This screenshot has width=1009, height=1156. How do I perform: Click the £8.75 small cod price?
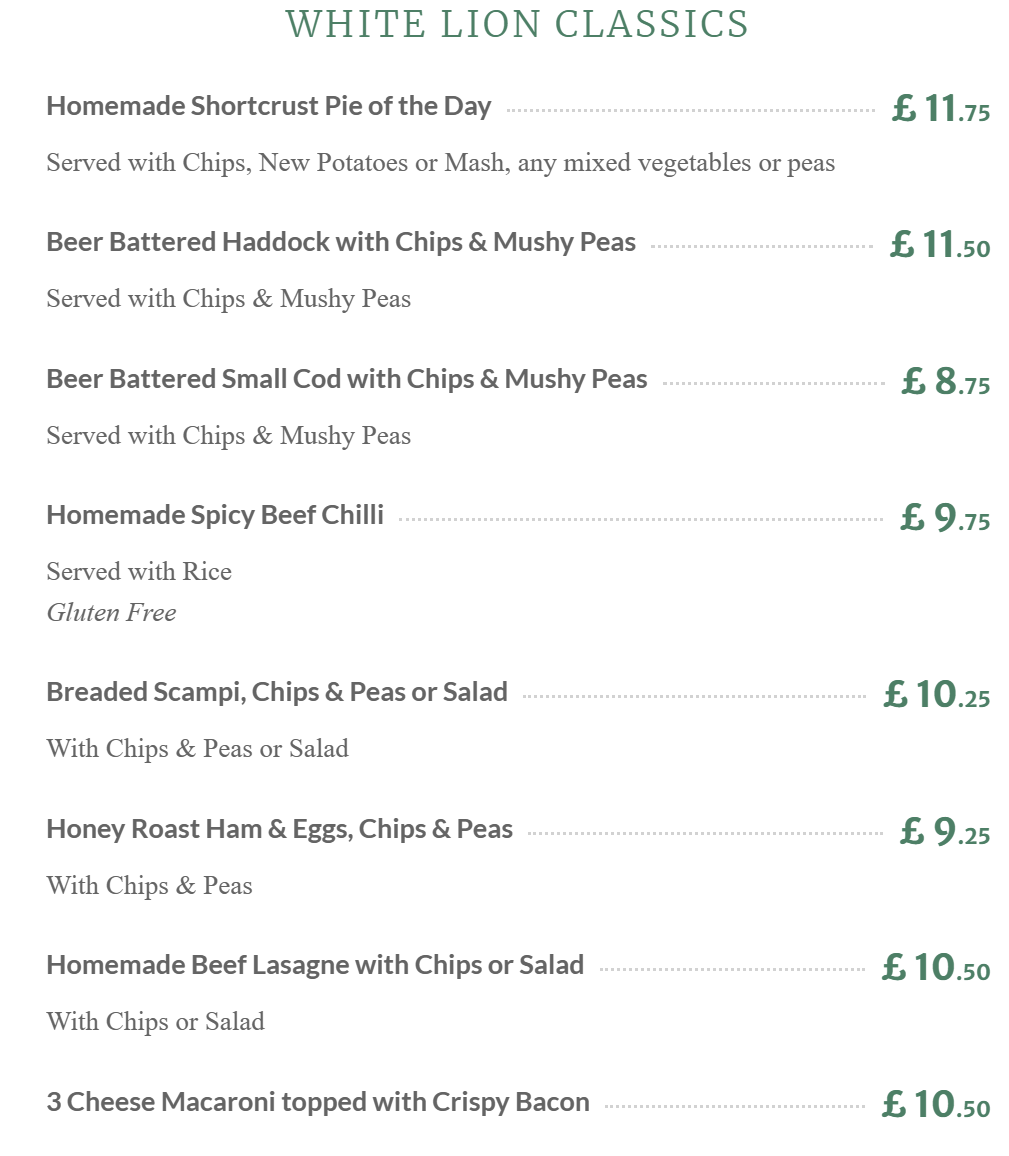coord(945,382)
